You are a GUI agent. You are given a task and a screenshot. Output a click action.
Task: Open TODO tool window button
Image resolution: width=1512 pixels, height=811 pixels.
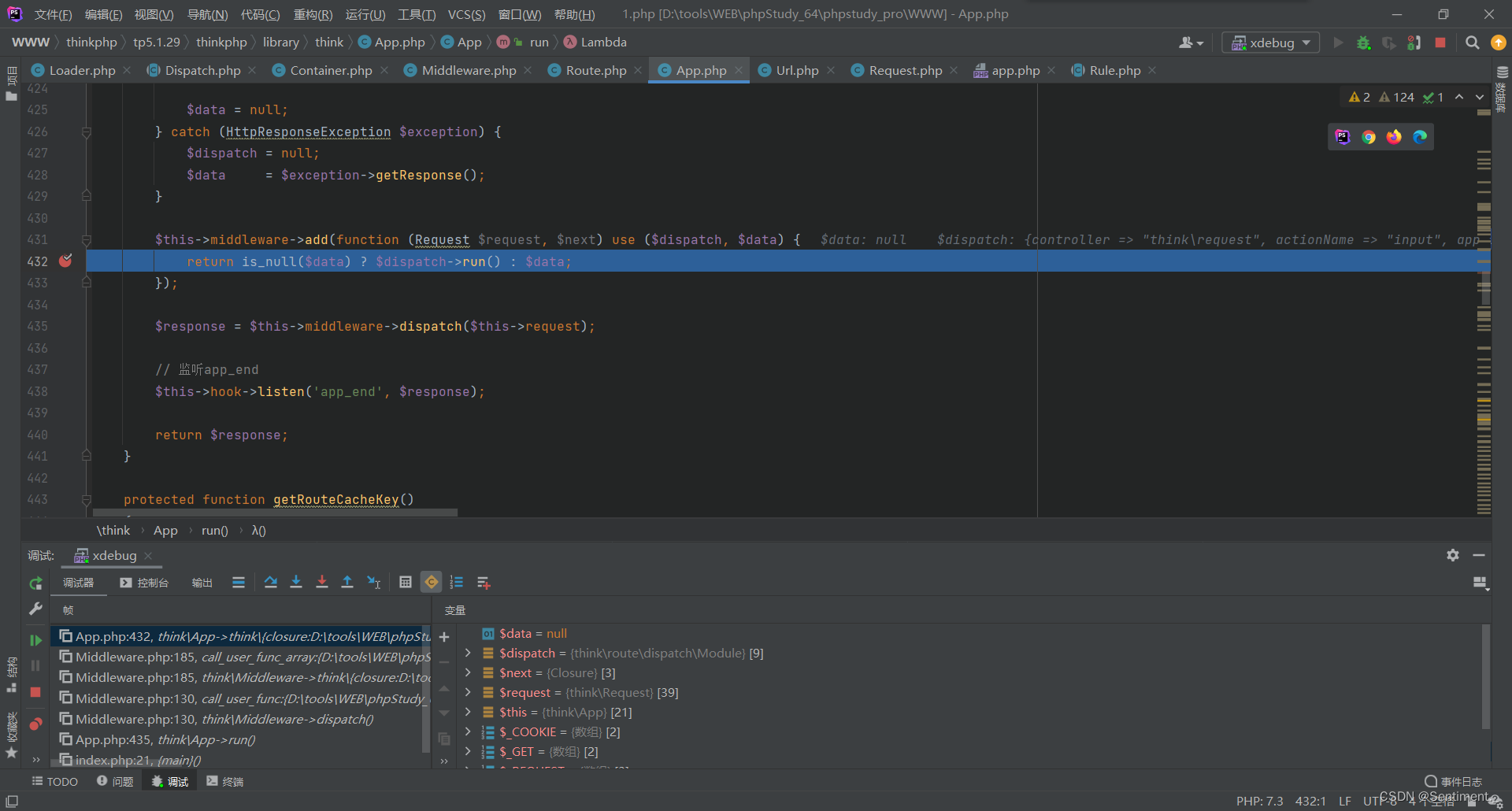pyautogui.click(x=54, y=781)
